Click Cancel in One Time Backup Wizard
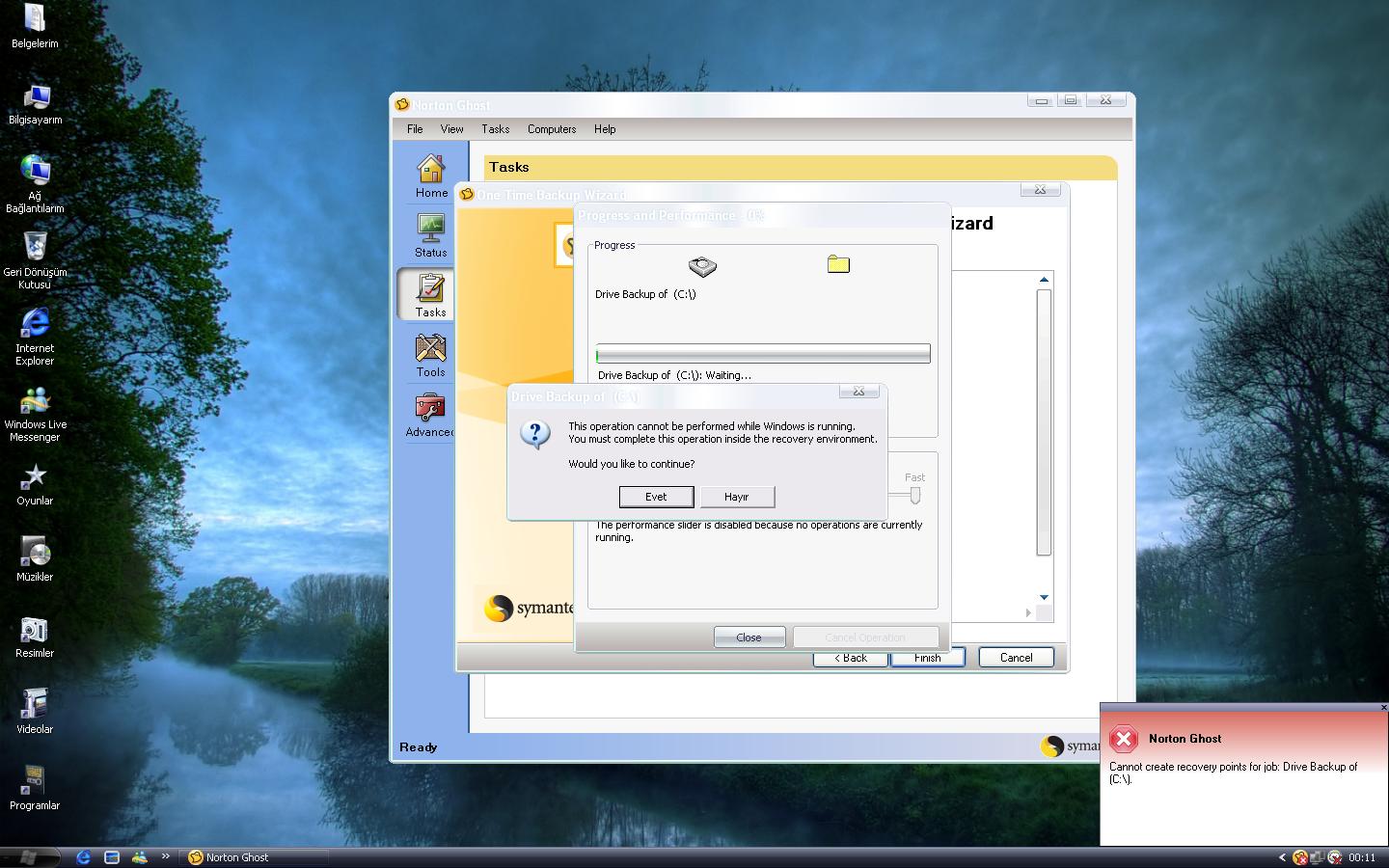The height and width of the screenshot is (868, 1389). tap(1016, 658)
